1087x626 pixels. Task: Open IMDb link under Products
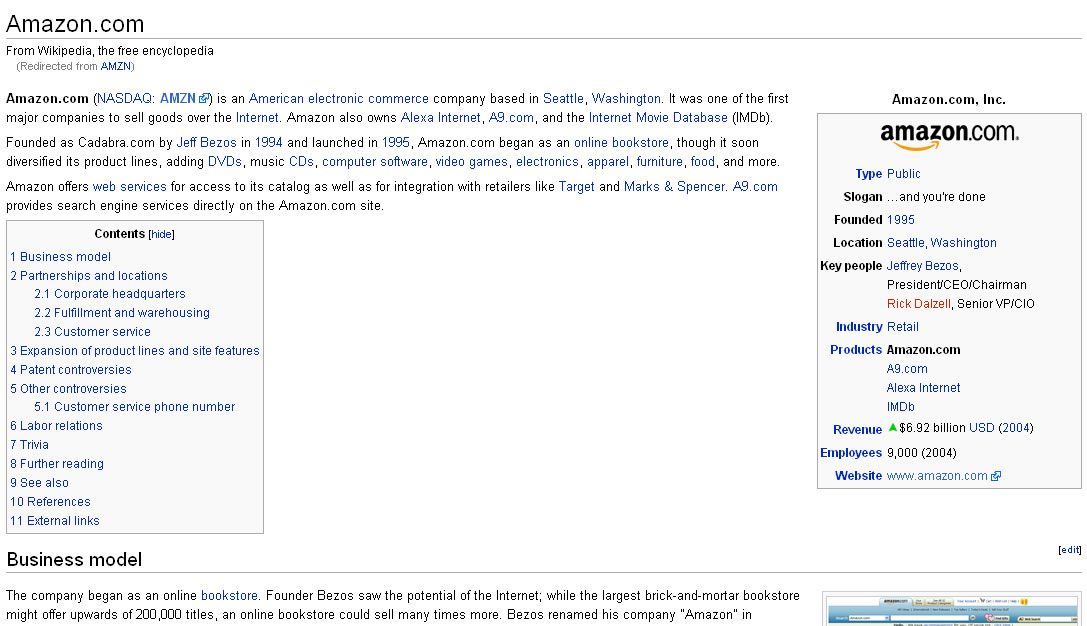pos(901,407)
